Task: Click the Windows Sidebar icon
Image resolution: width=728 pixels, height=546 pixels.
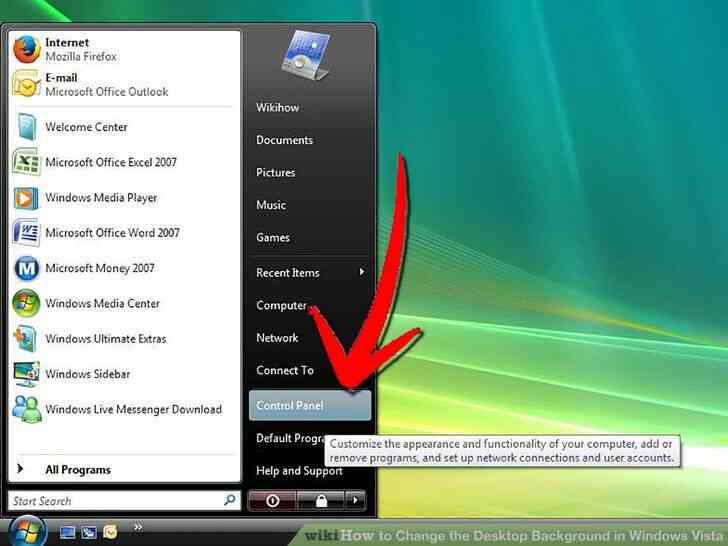Action: click(x=26, y=374)
